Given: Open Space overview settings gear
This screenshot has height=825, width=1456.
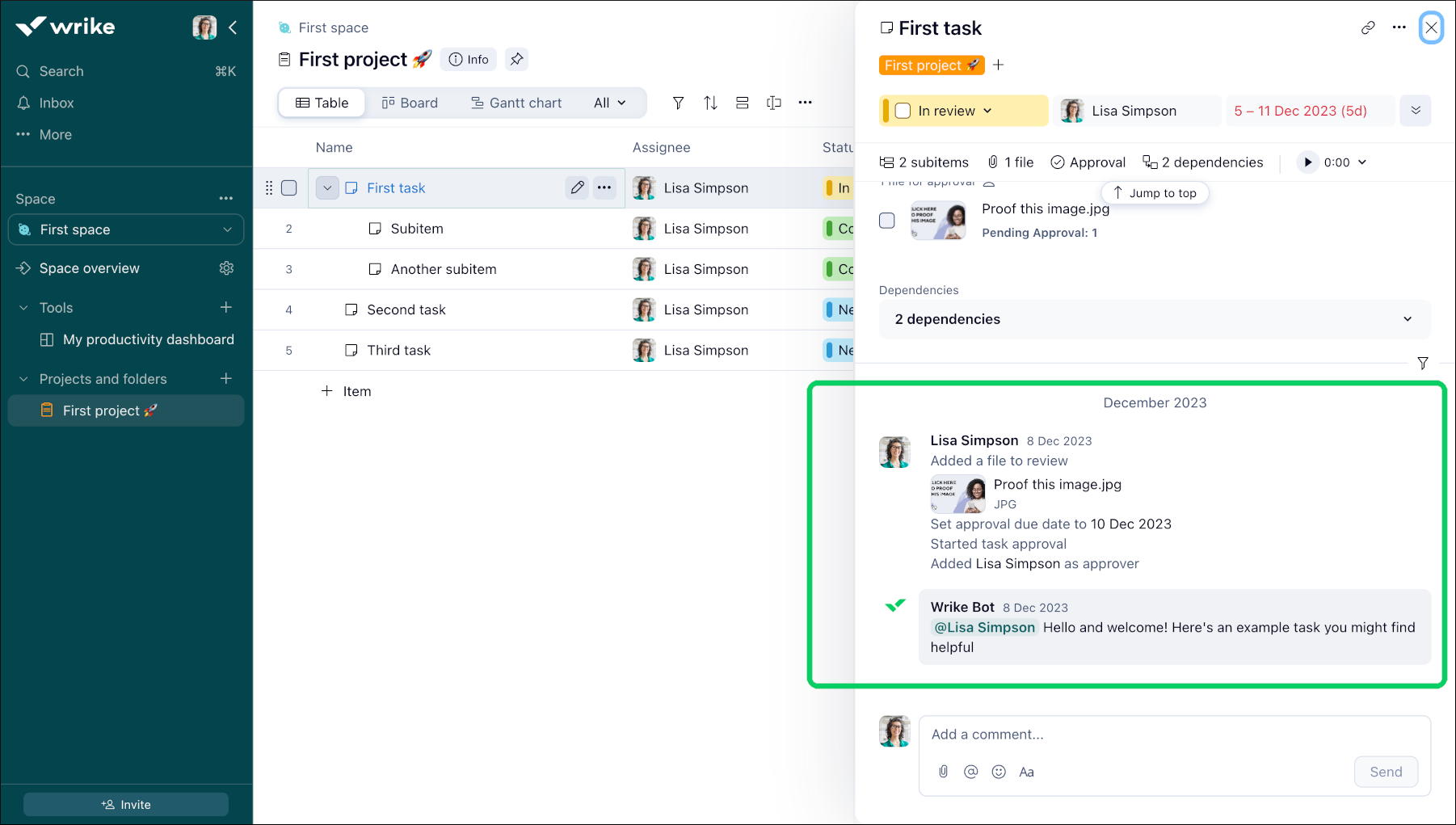Looking at the screenshot, I should pos(226,268).
